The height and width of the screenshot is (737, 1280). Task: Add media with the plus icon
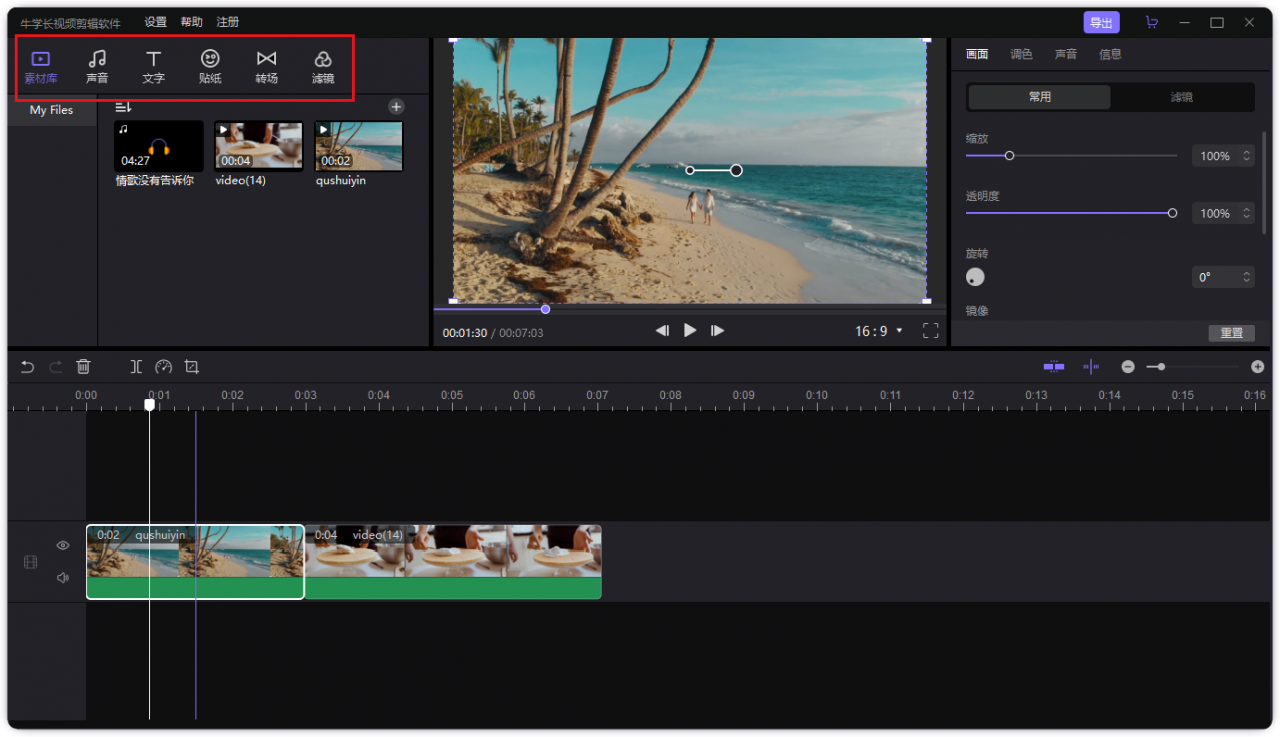pyautogui.click(x=396, y=106)
